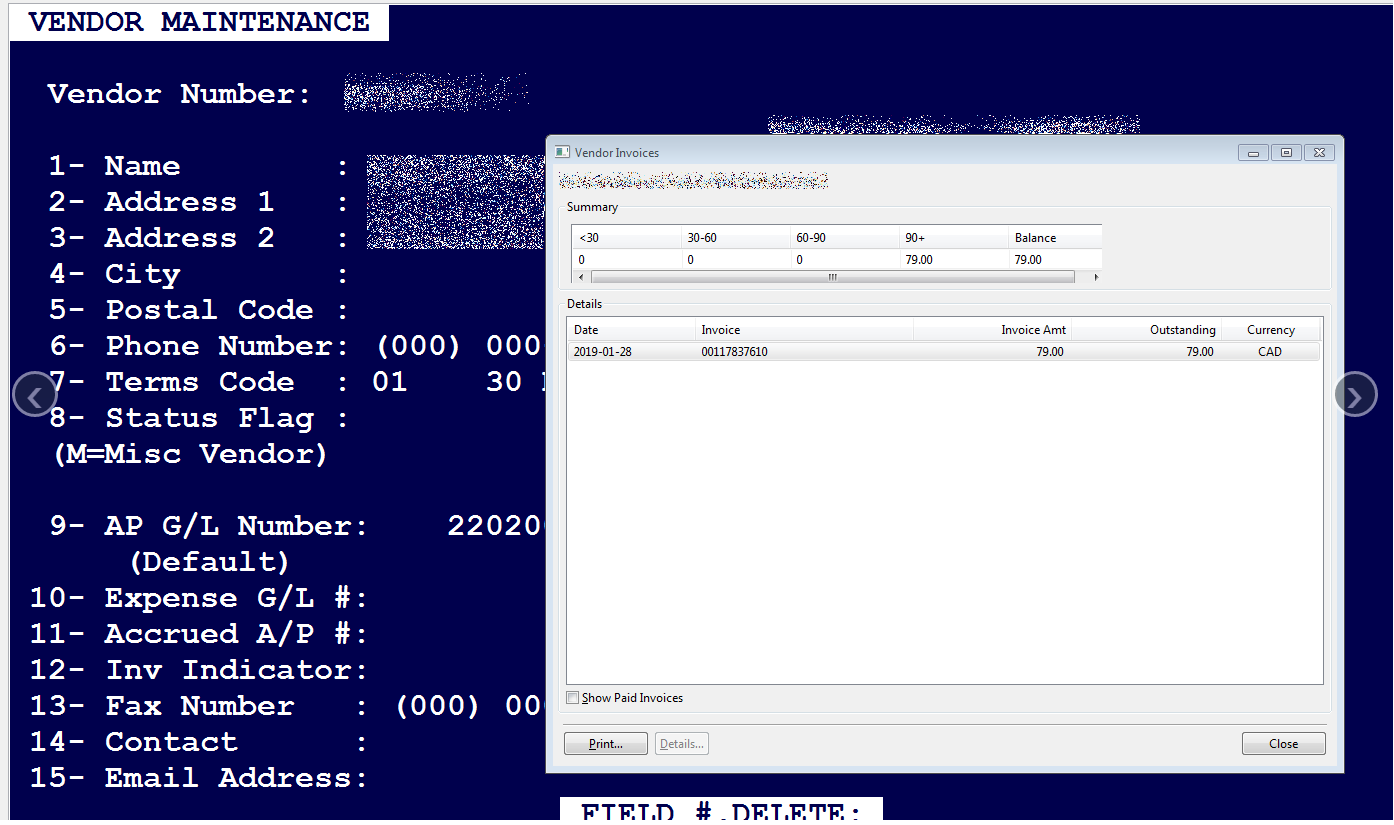This screenshot has height=825, width=1394.
Task: Advance to next image with right arrow
Action: (x=1355, y=397)
